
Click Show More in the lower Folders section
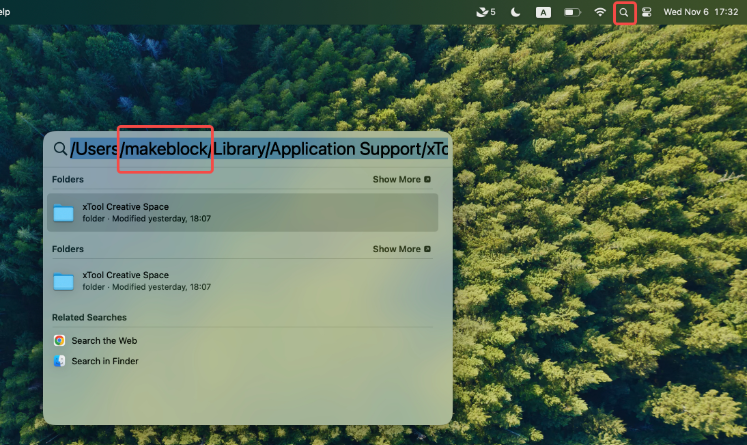[401, 249]
